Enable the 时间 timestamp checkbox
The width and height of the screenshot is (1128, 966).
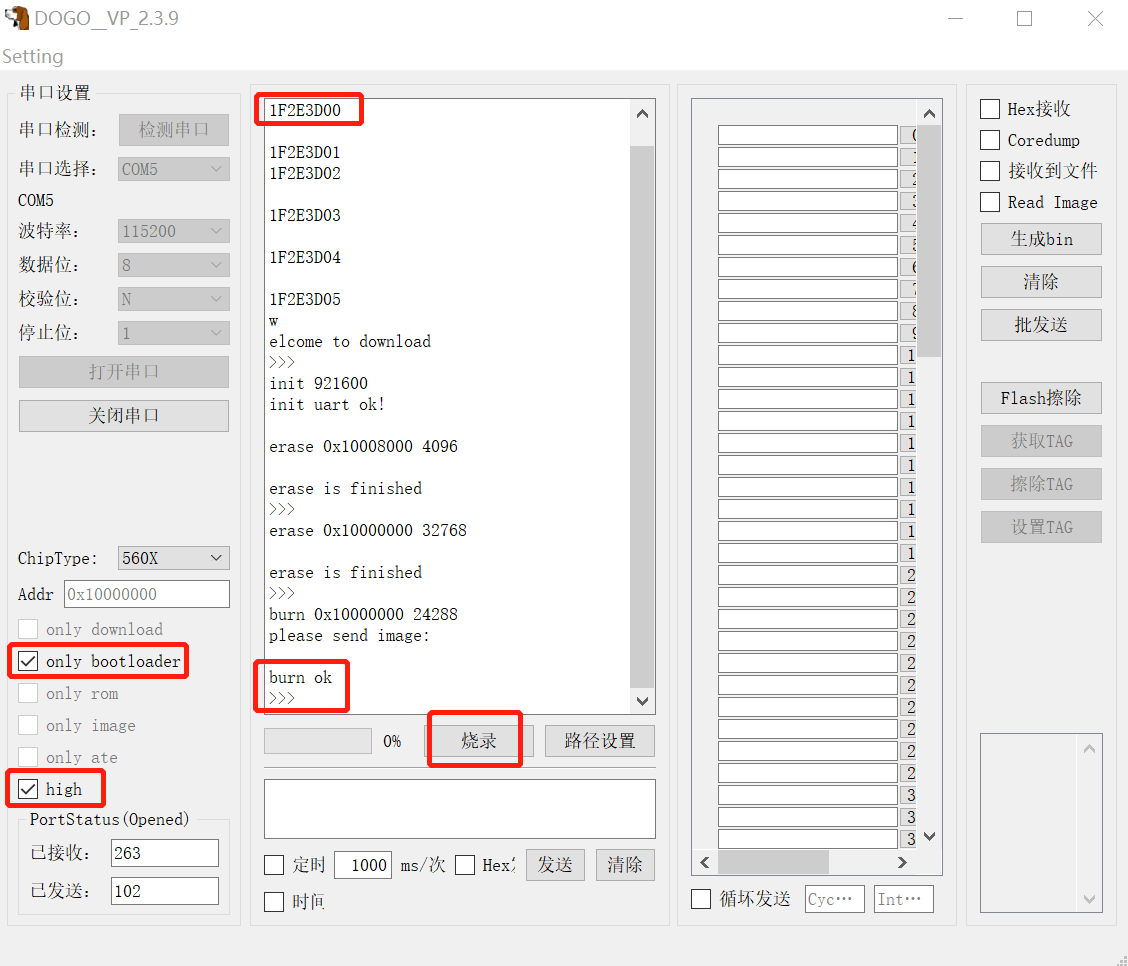tap(274, 902)
